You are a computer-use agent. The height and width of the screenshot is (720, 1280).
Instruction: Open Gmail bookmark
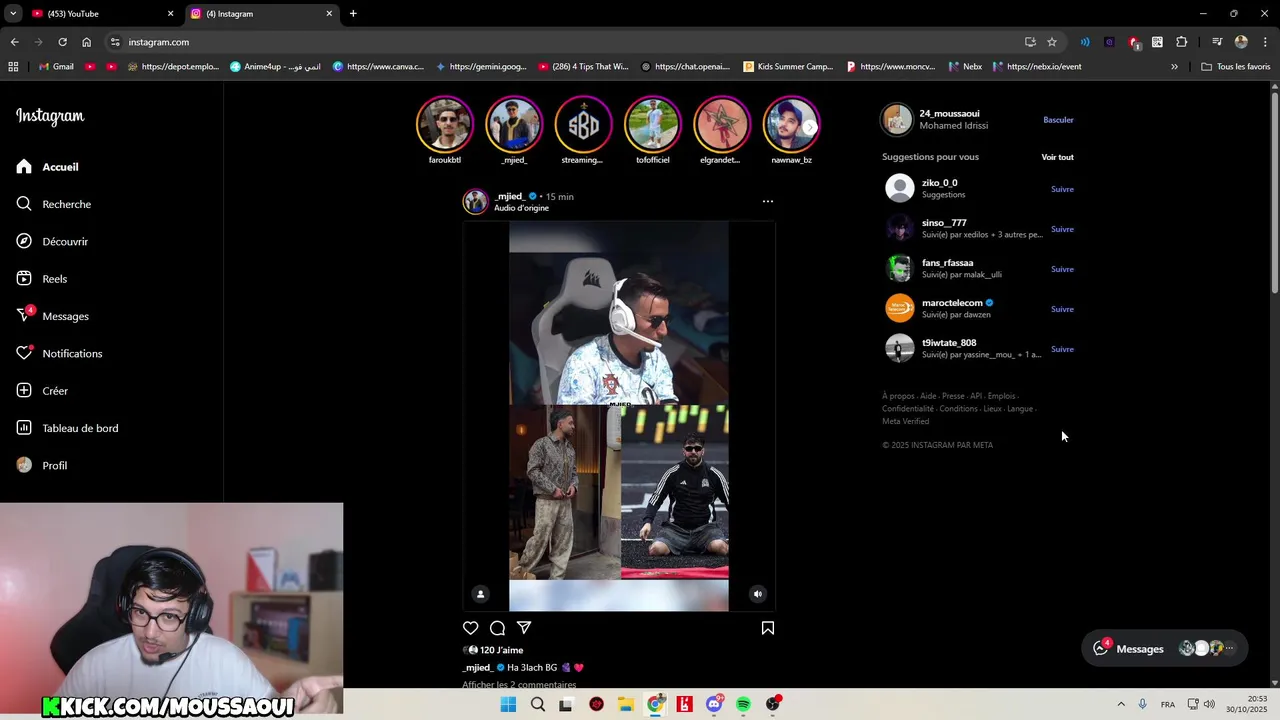click(x=56, y=67)
